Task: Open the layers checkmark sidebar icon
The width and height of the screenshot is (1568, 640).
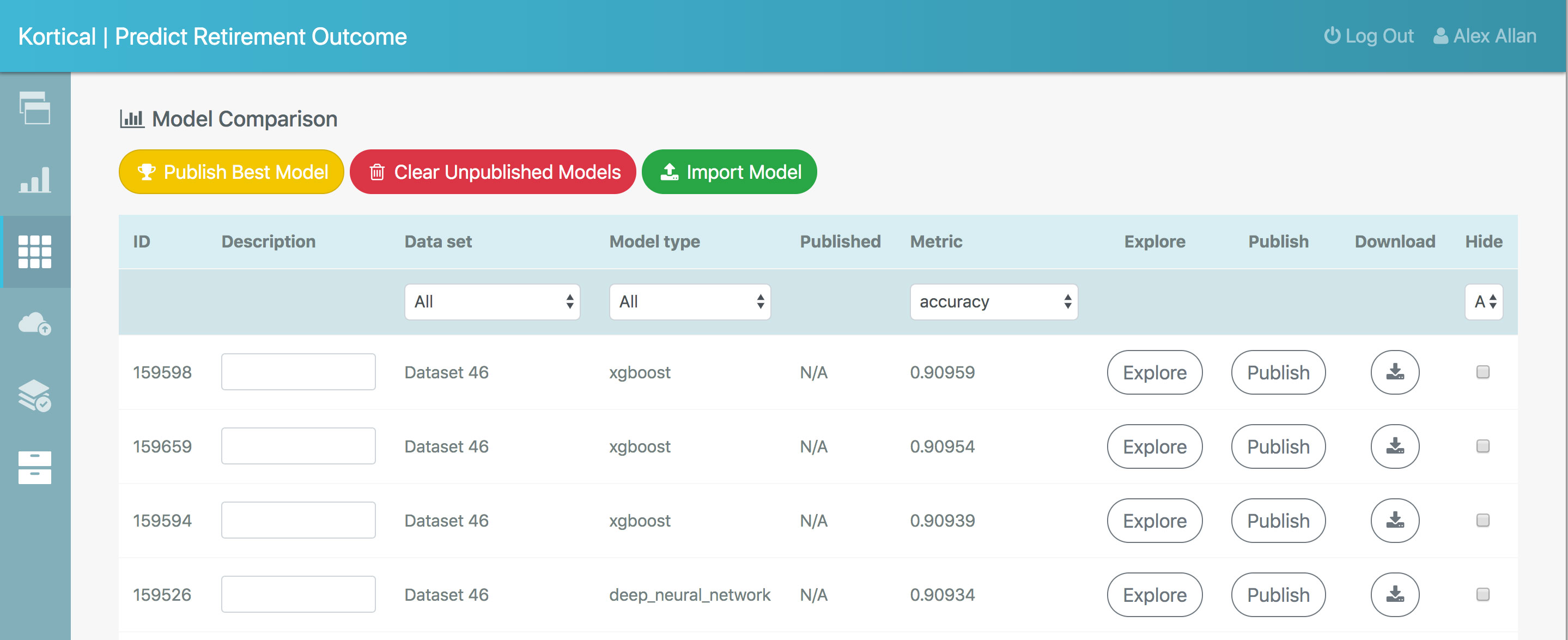Action: coord(35,396)
